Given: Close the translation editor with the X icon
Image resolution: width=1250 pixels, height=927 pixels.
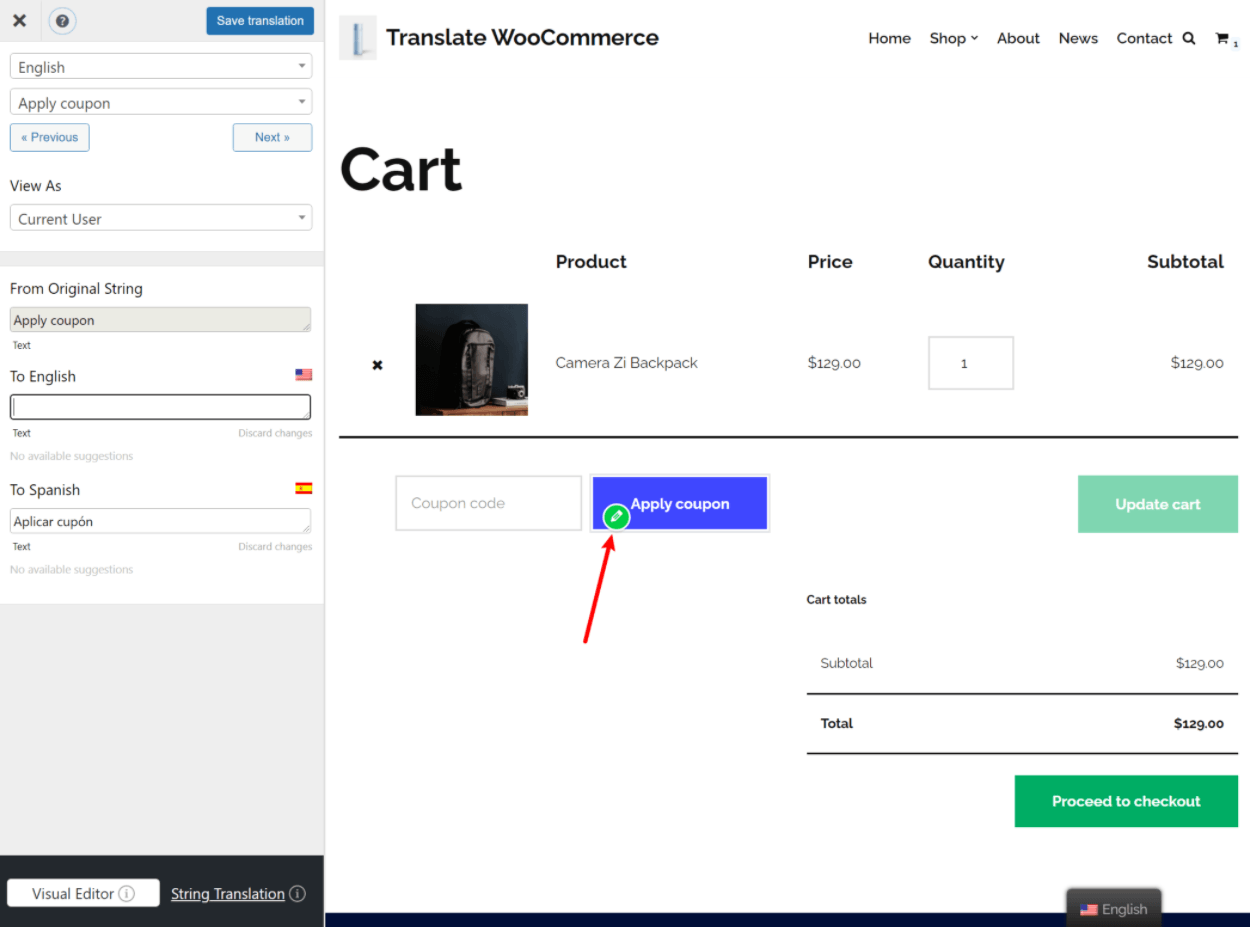Looking at the screenshot, I should (19, 20).
